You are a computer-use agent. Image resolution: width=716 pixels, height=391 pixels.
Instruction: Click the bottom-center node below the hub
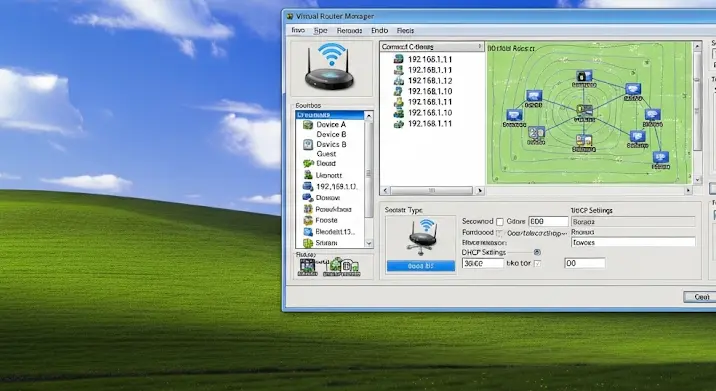584,140
